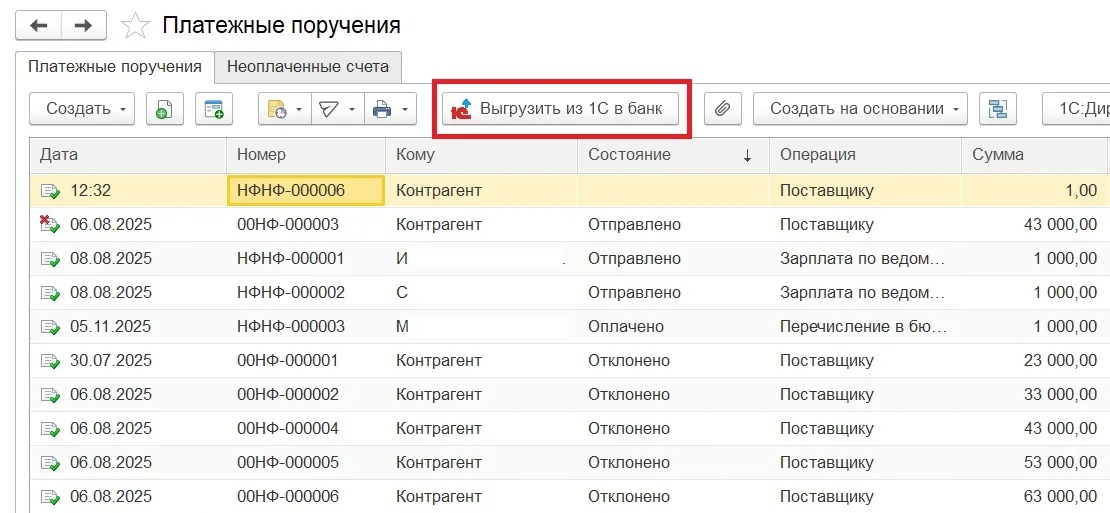Click the back navigation arrow
Image resolution: width=1110 pixels, height=513 pixels.
pyautogui.click(x=39, y=25)
